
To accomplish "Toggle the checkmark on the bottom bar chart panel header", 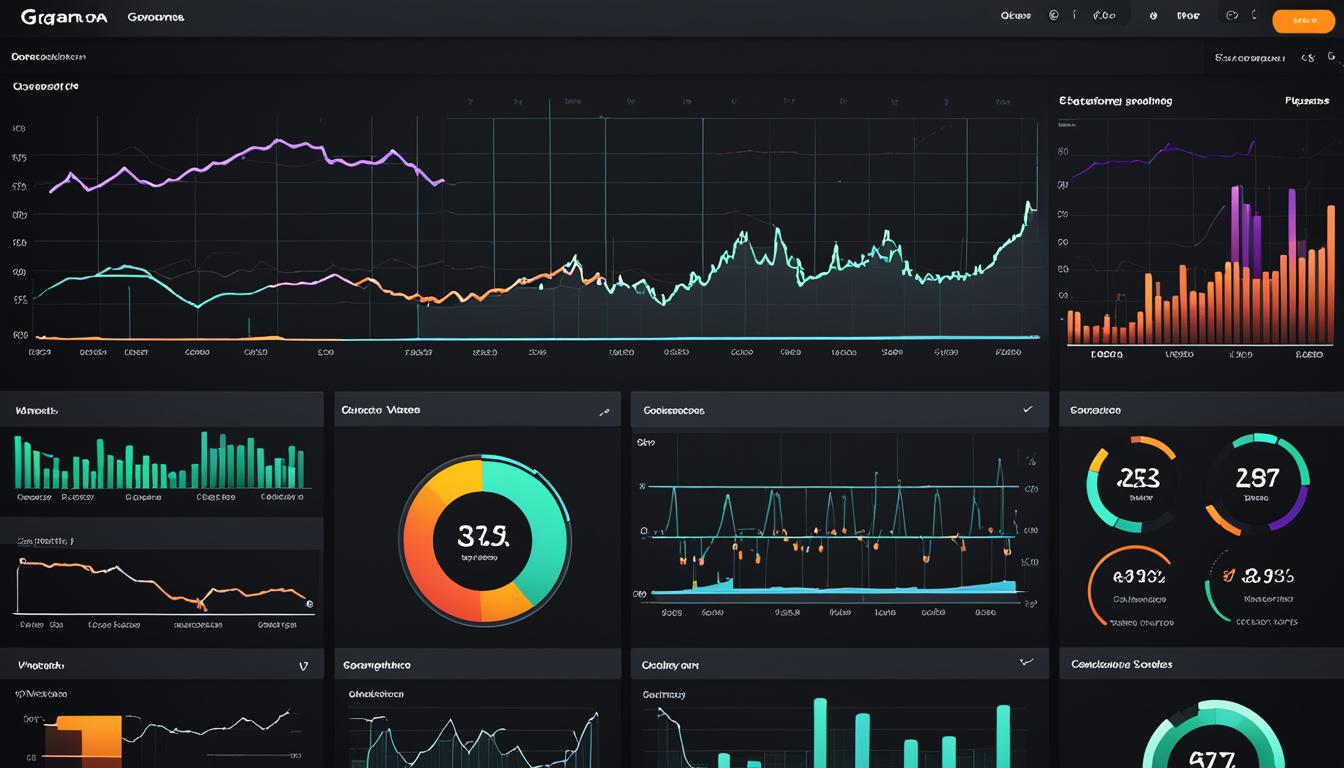I will click(x=1025, y=662).
